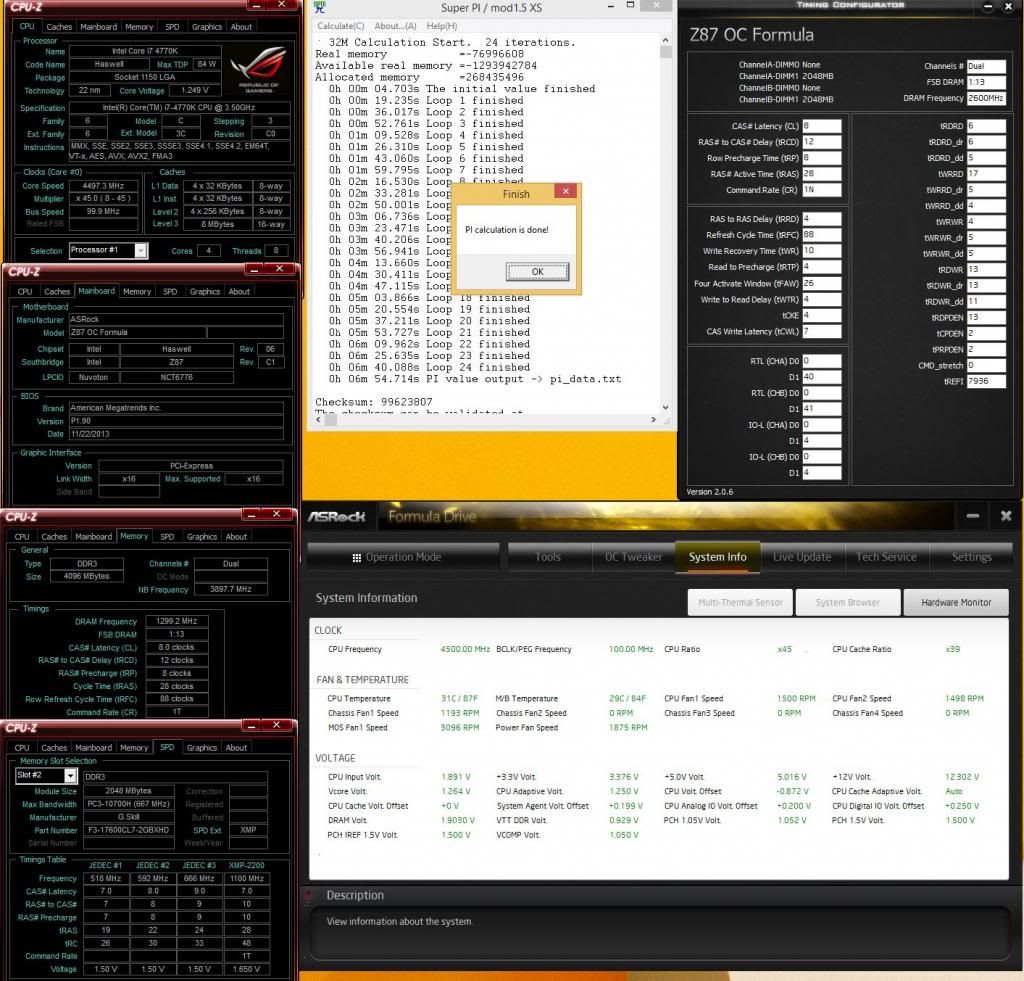Image resolution: width=1024 pixels, height=981 pixels.
Task: Click the CAS# Latency (CL) value field
Action: [x=821, y=126]
